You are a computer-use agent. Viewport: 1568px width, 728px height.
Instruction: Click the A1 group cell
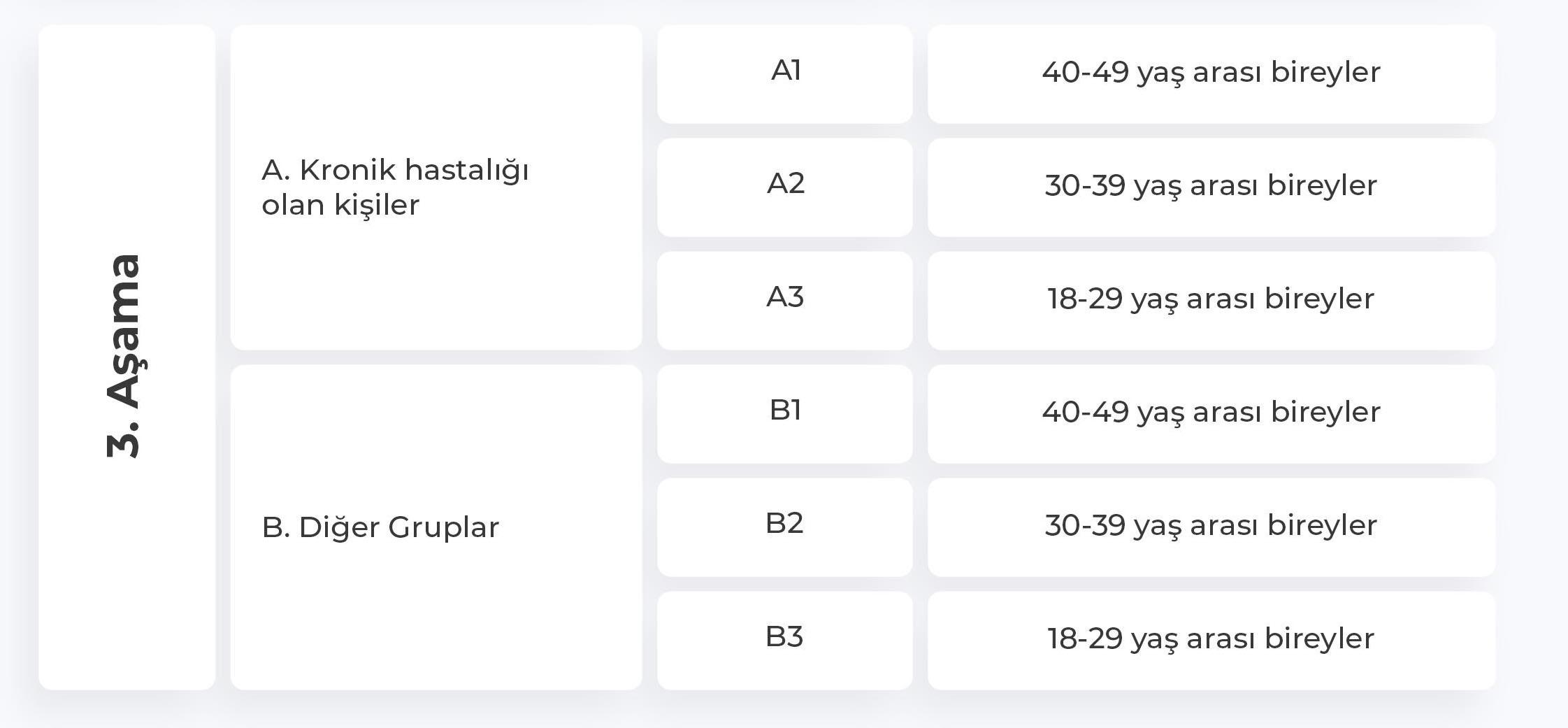click(x=785, y=74)
